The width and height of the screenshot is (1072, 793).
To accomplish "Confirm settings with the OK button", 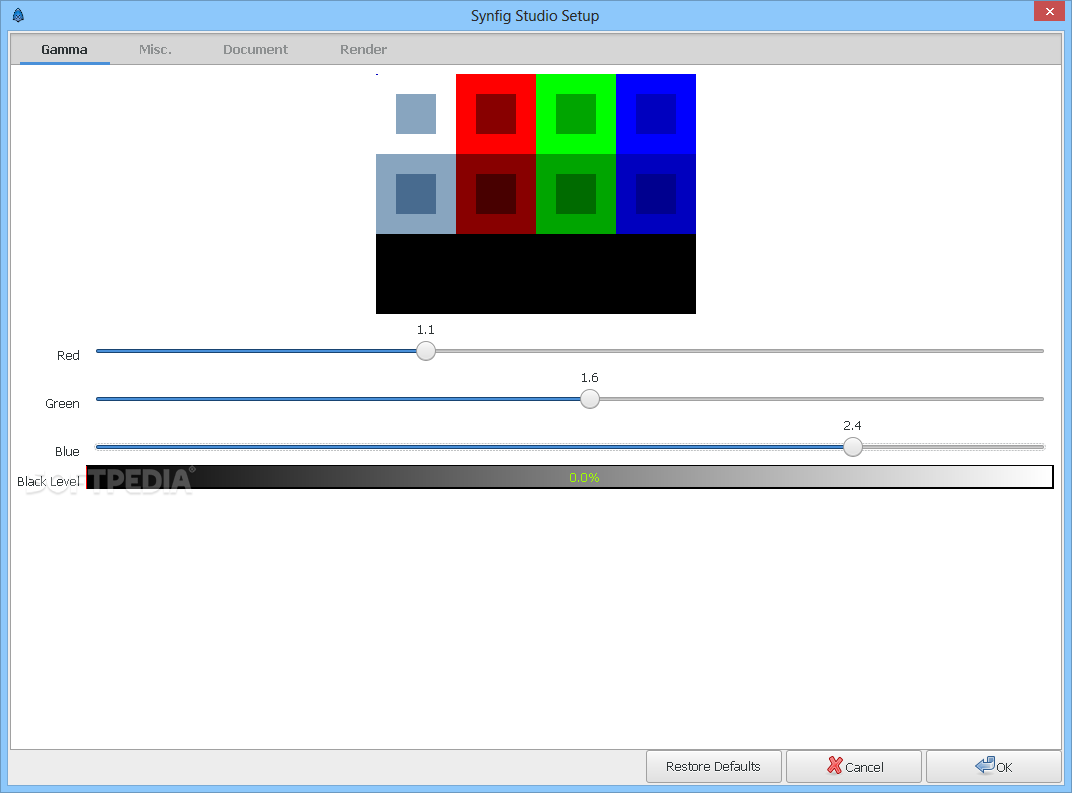I will click(x=993, y=766).
